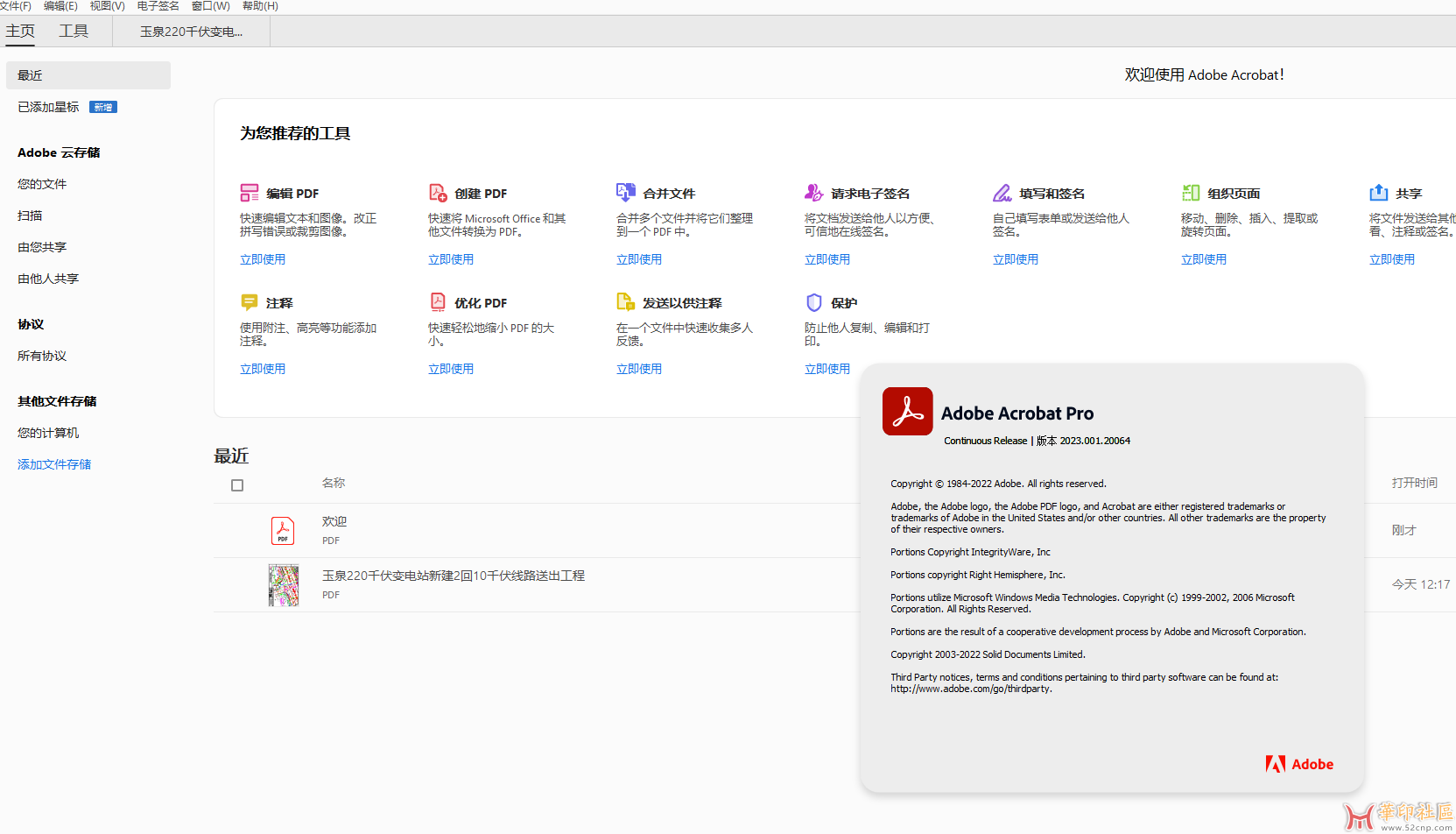
Task: Click the Combine Files (合并文件) icon
Action: 626,193
